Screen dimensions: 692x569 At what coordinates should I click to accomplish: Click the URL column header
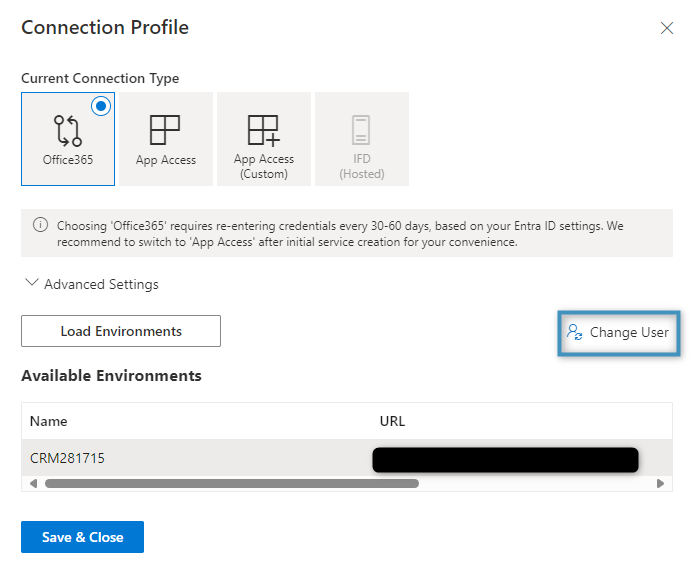click(x=392, y=421)
